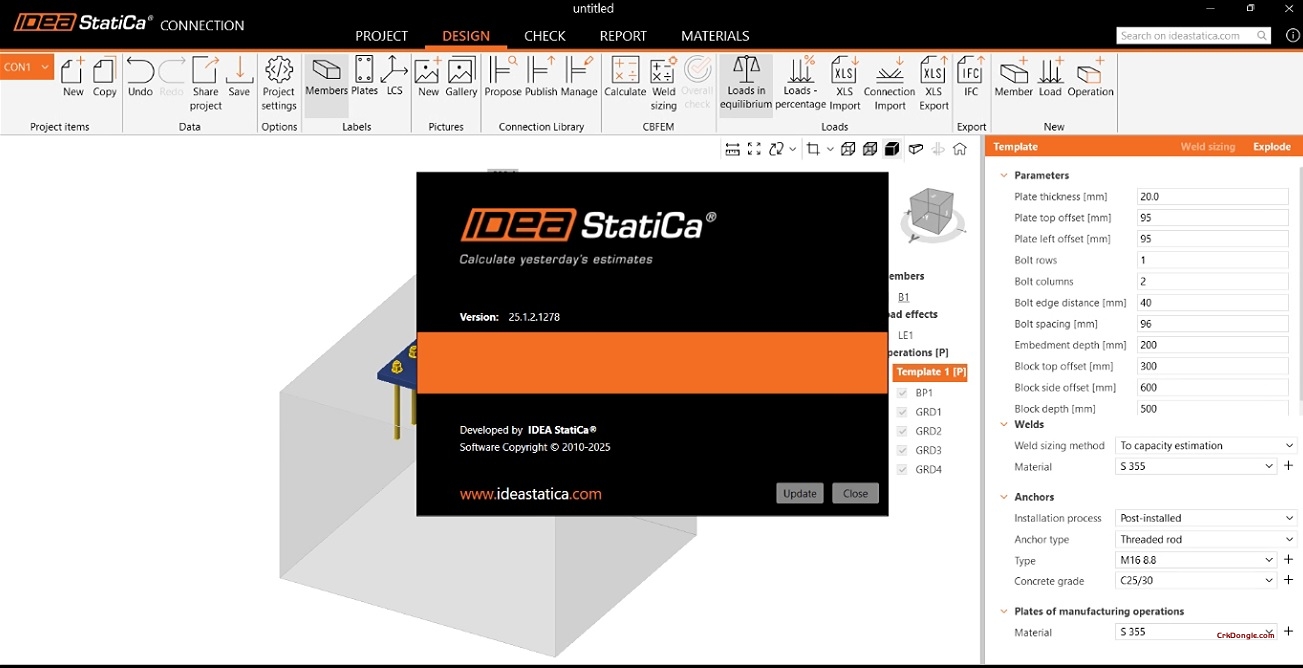Screen dimensions: 1303x668
Task: Click Propose in Connection Library
Action: click(x=503, y=77)
